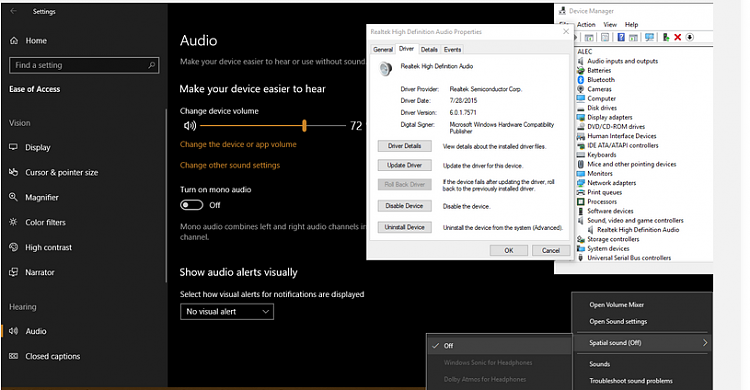Select Universal Serial Bus controllers

629,258
